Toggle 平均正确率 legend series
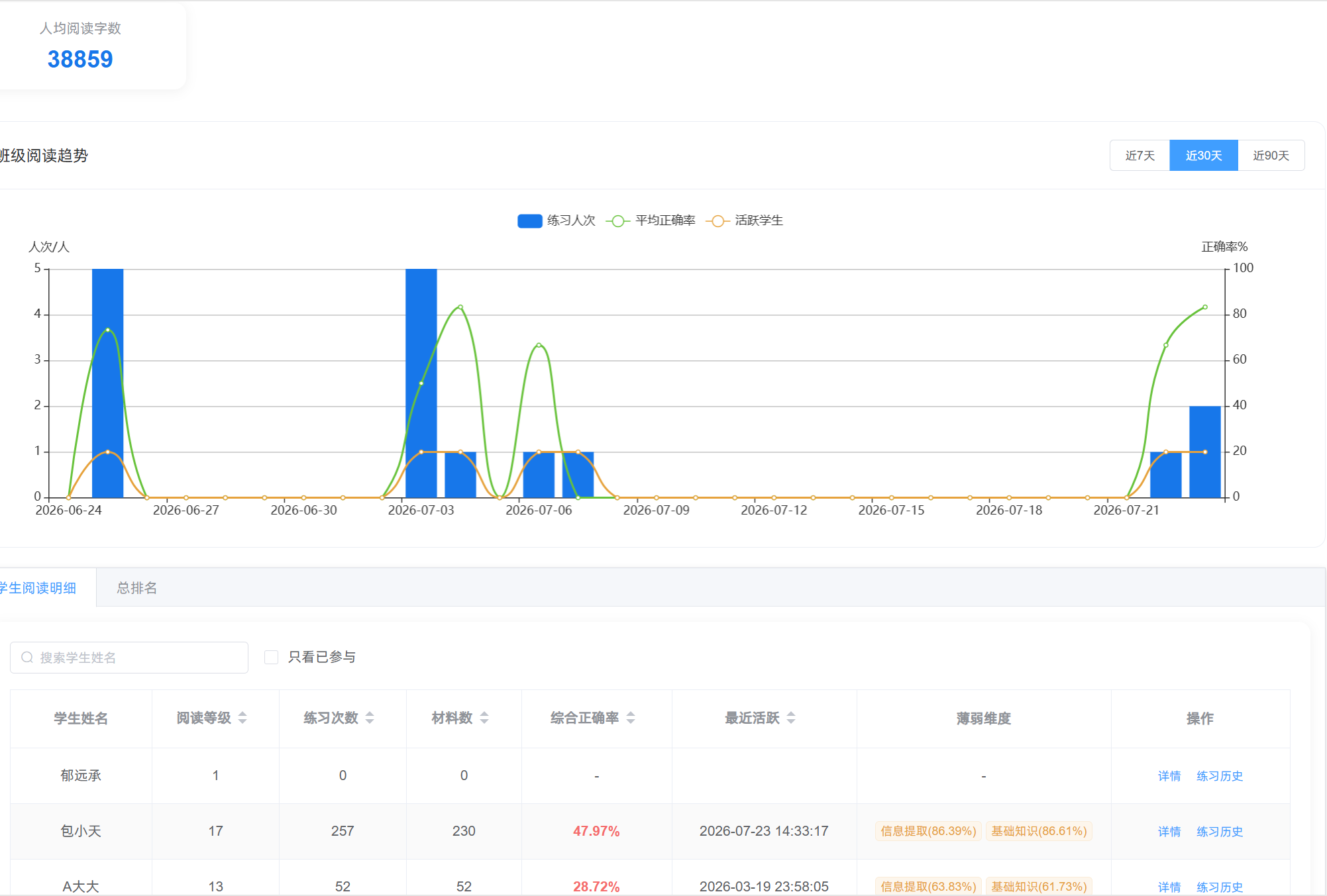The width and height of the screenshot is (1327, 896). [x=651, y=221]
